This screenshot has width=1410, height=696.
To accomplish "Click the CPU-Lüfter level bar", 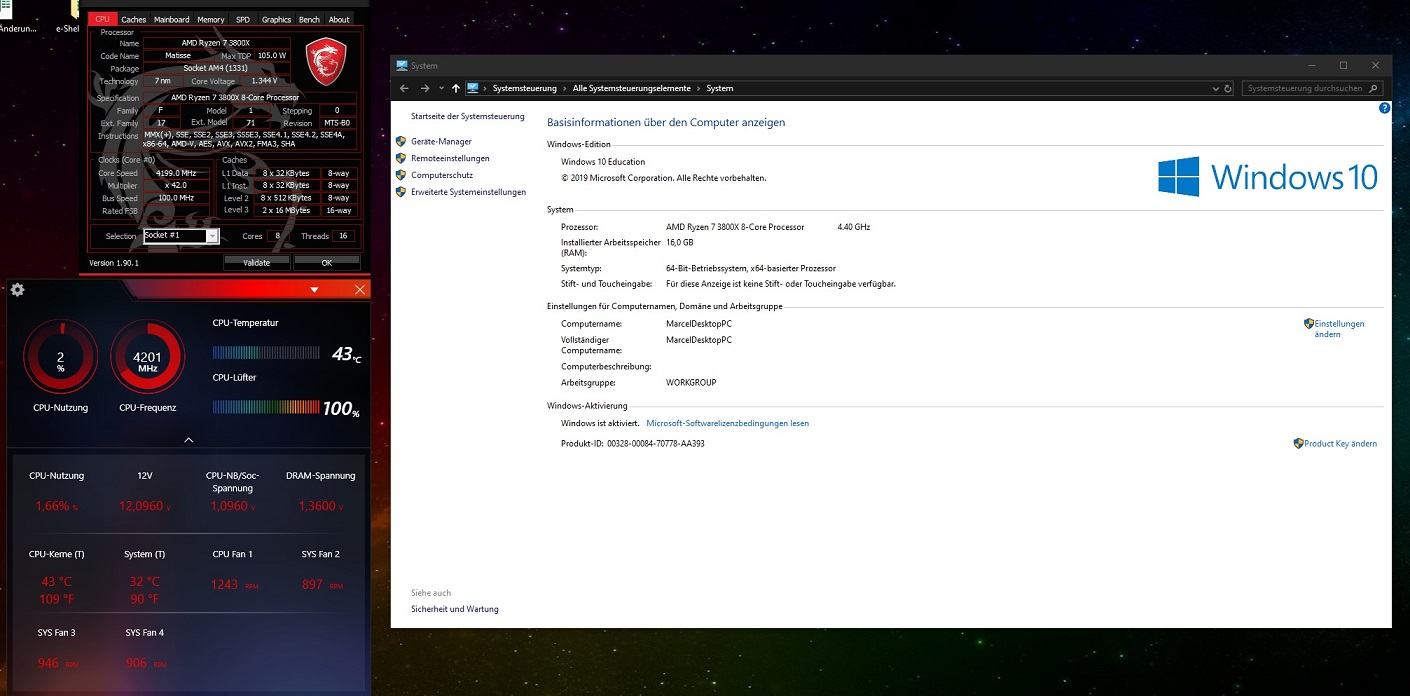I will coord(266,407).
